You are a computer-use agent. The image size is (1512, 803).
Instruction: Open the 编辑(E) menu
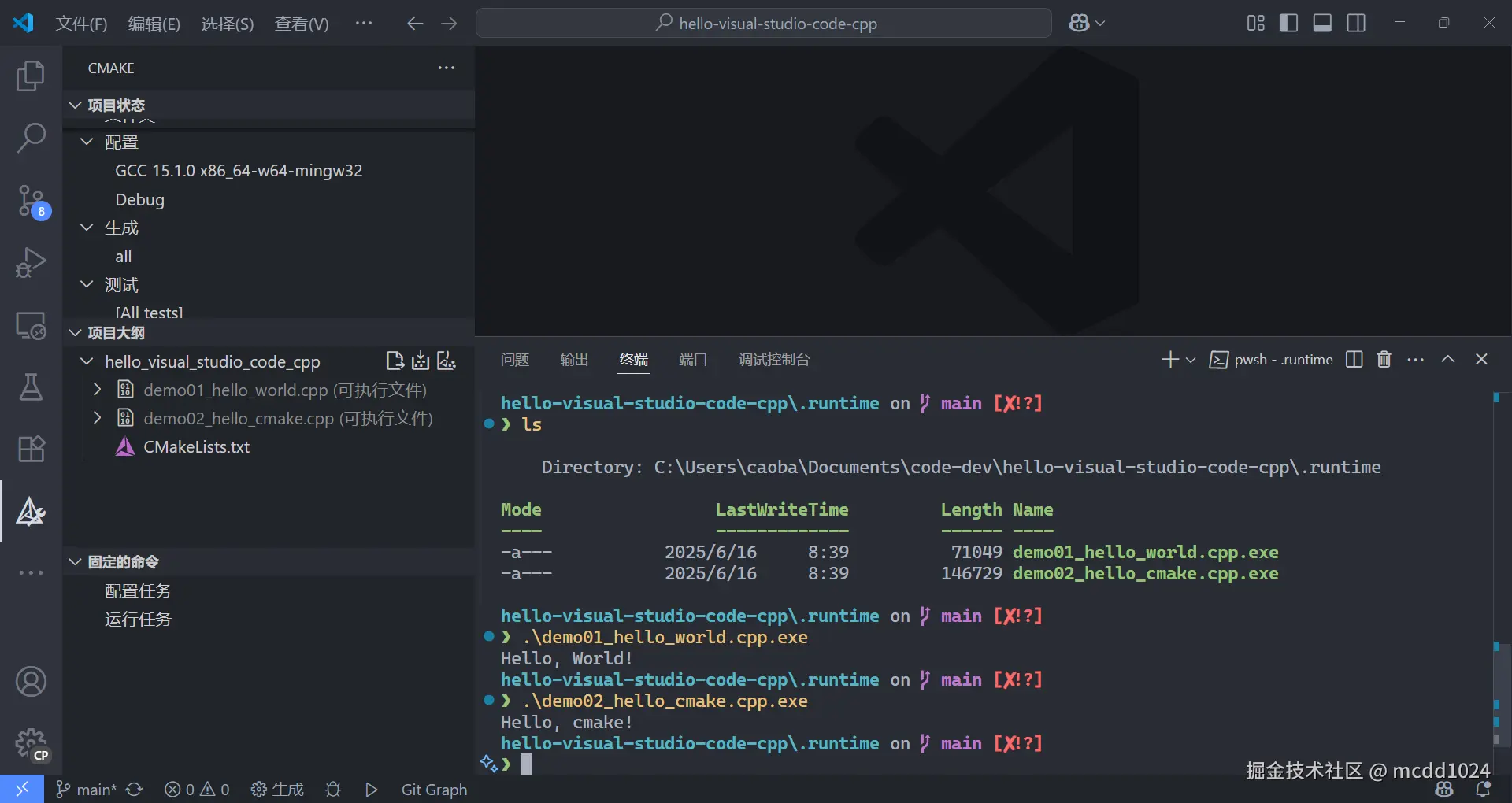(154, 24)
